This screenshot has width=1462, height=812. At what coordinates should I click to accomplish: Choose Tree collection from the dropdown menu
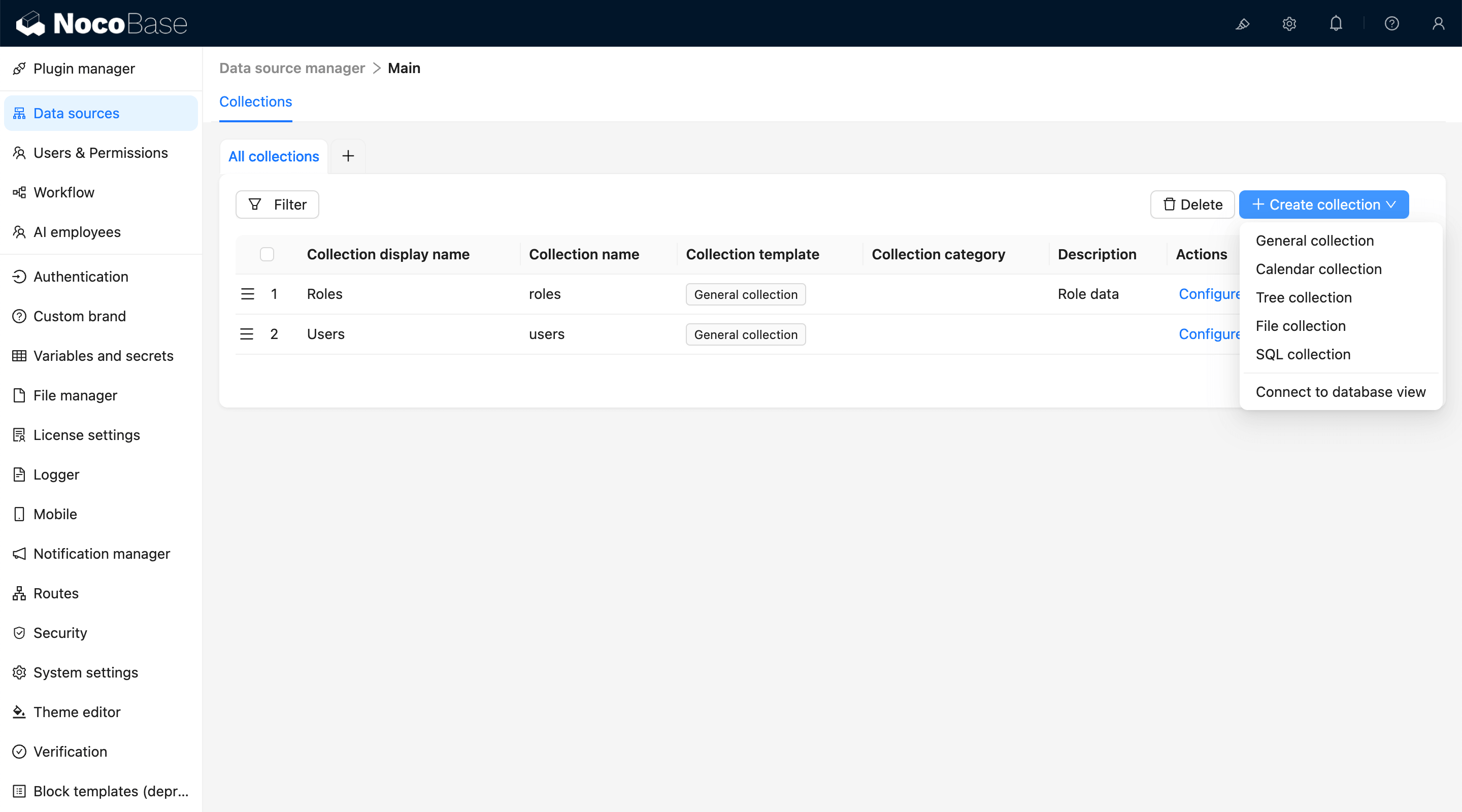point(1304,297)
